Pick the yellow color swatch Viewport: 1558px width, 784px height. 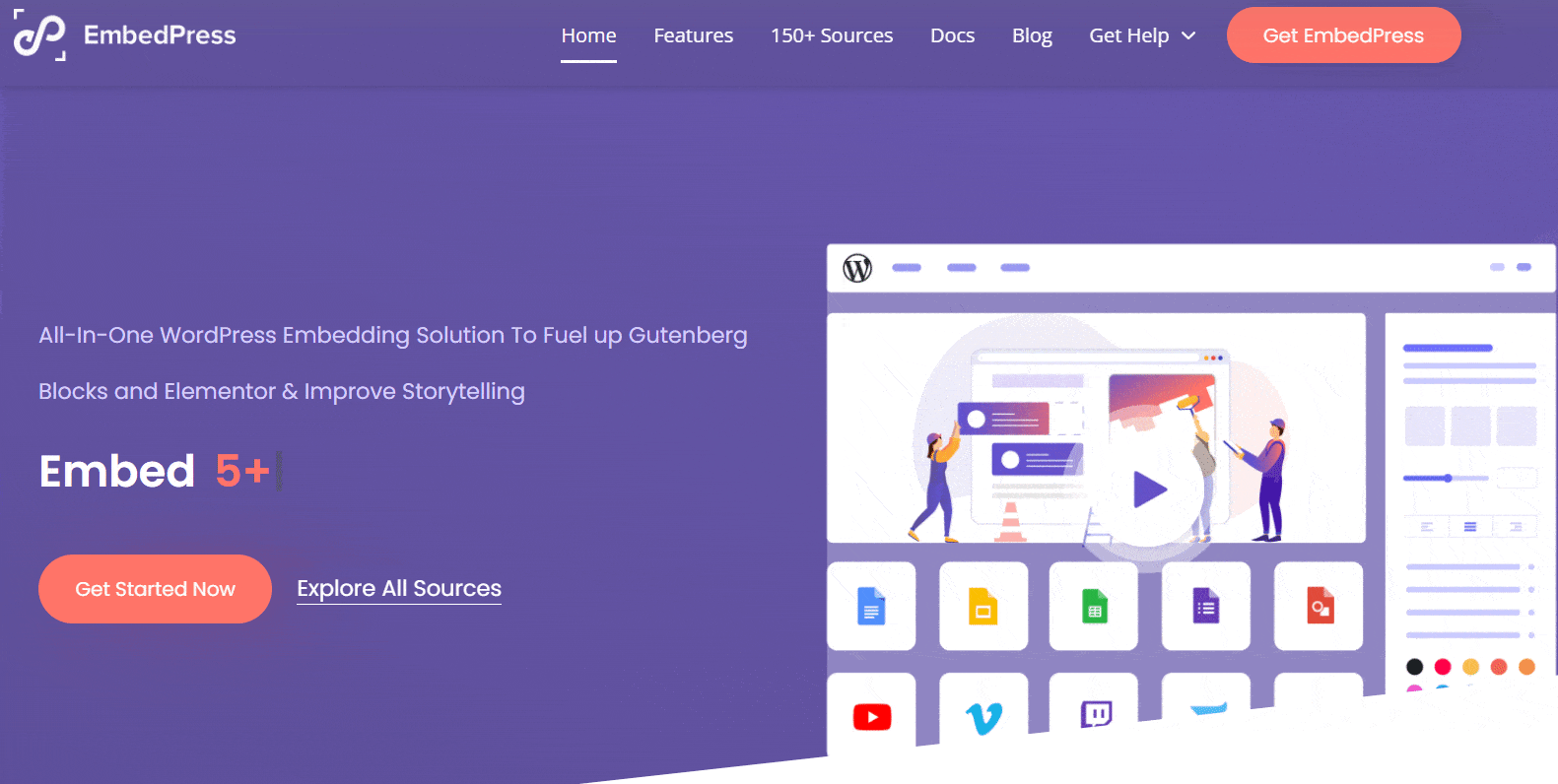1471,667
